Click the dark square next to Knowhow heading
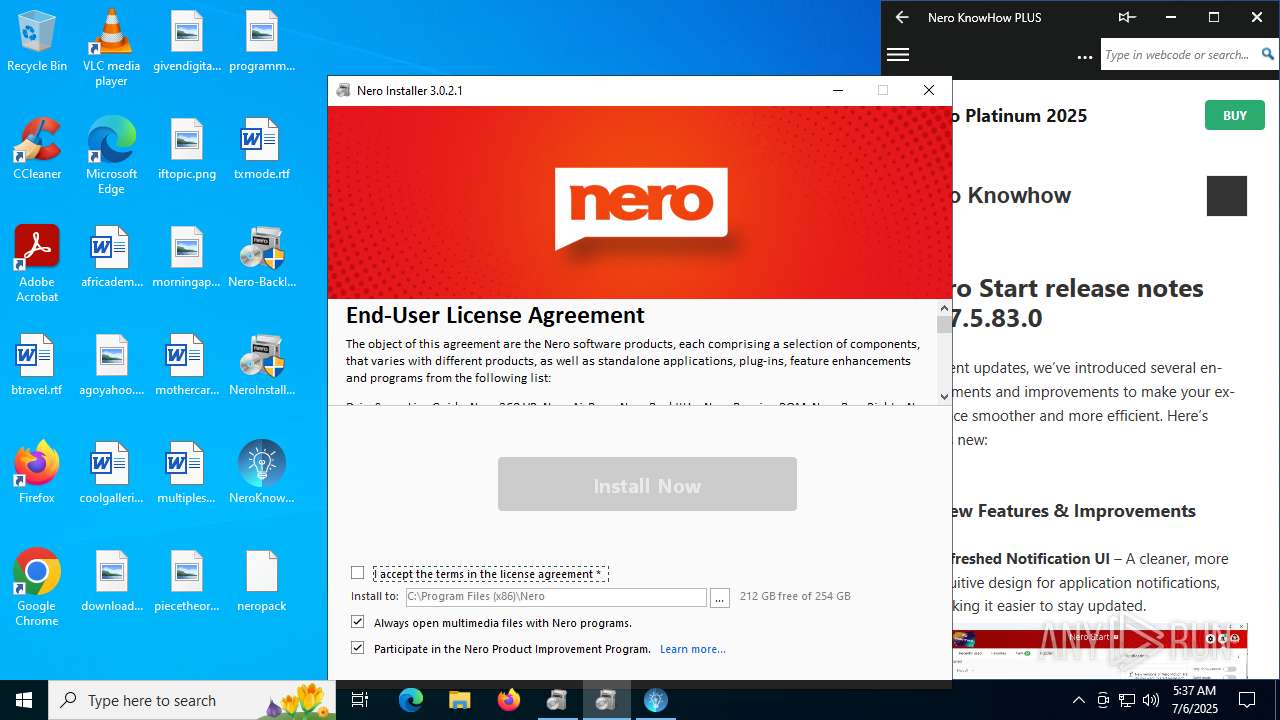1280x720 pixels. point(1227,196)
